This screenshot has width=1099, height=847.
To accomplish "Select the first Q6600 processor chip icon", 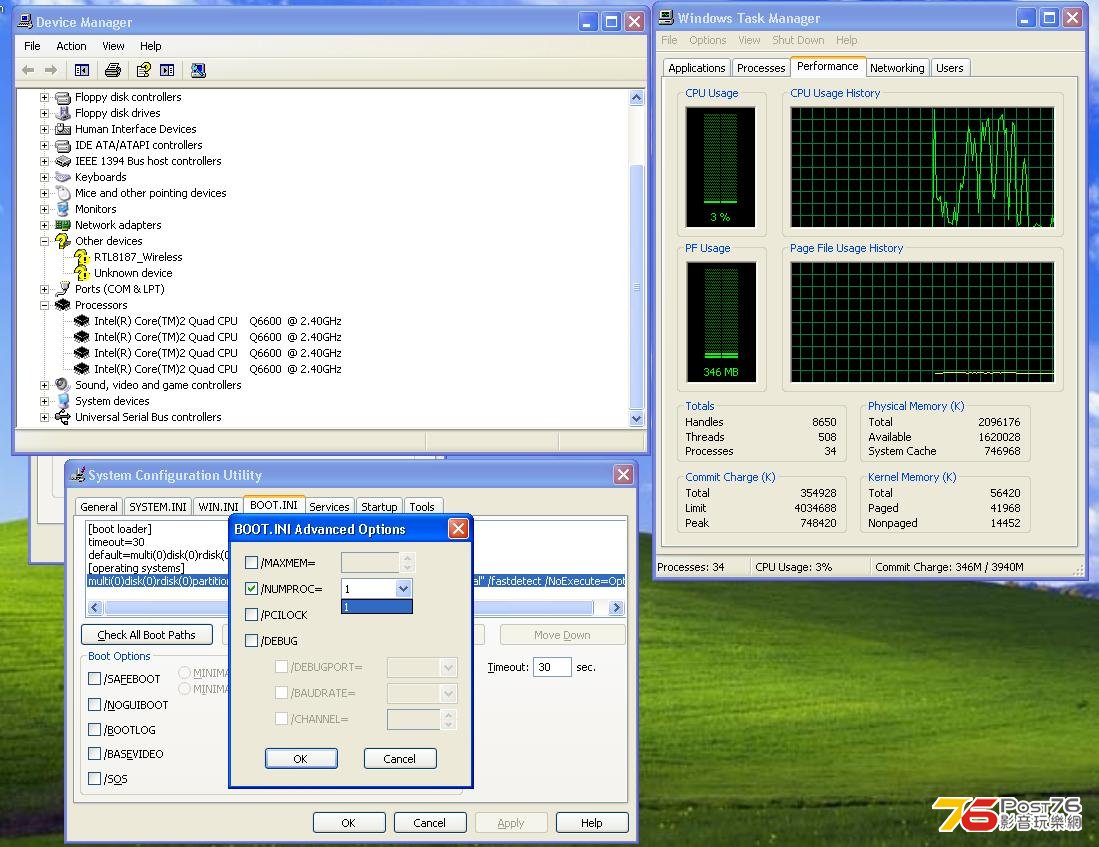I will coord(82,321).
